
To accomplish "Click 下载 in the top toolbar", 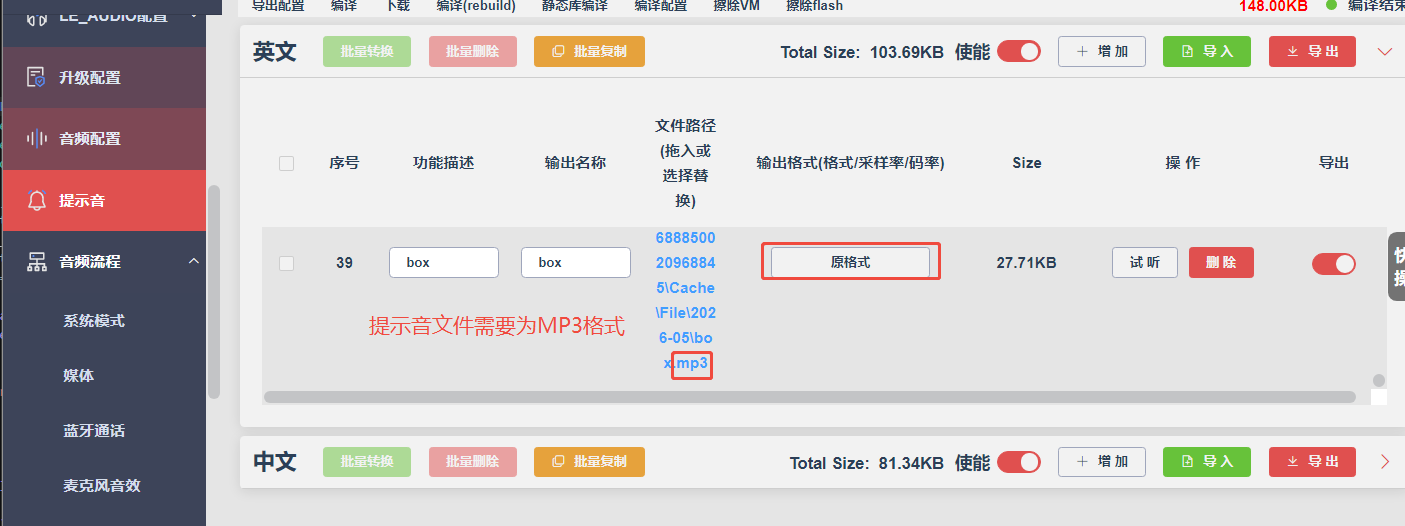I will coord(398,5).
